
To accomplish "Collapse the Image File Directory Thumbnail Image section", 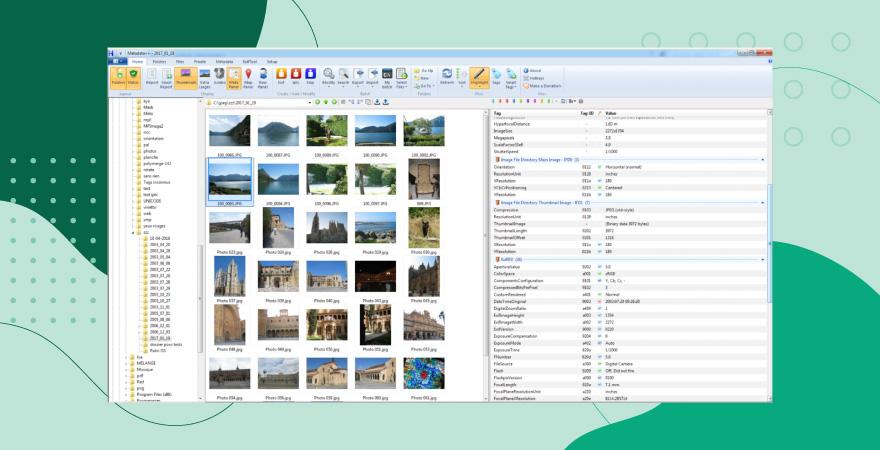I will [763, 202].
